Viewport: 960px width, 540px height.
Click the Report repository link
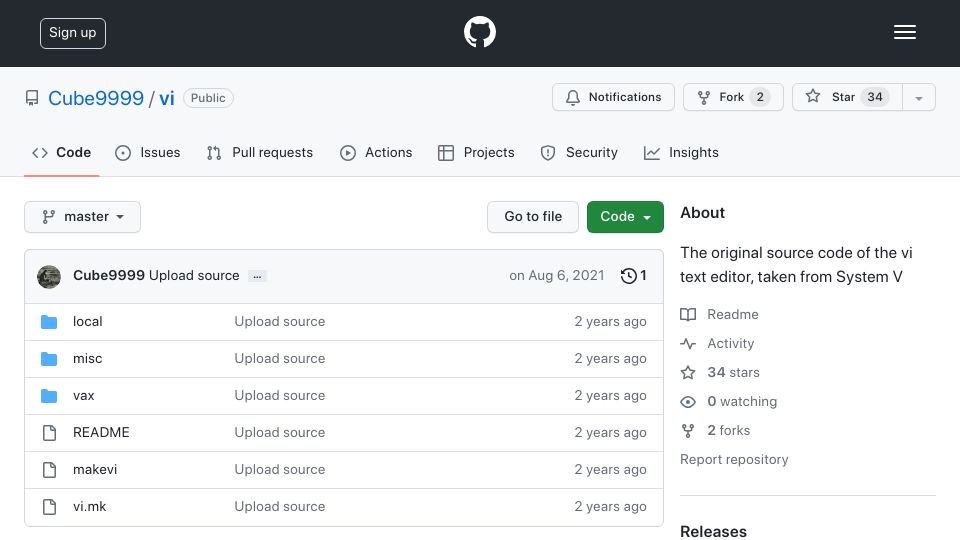click(734, 459)
